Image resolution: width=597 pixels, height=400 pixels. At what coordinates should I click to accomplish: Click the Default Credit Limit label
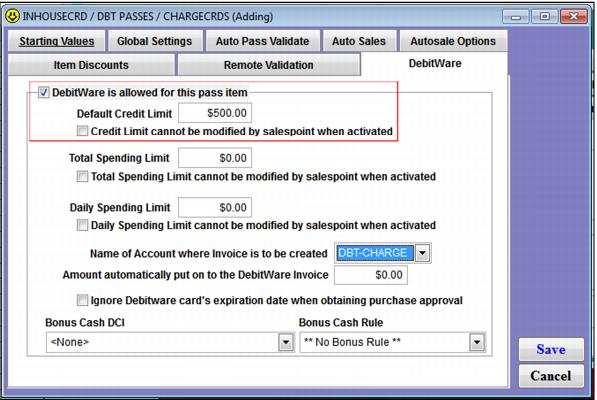click(x=124, y=113)
